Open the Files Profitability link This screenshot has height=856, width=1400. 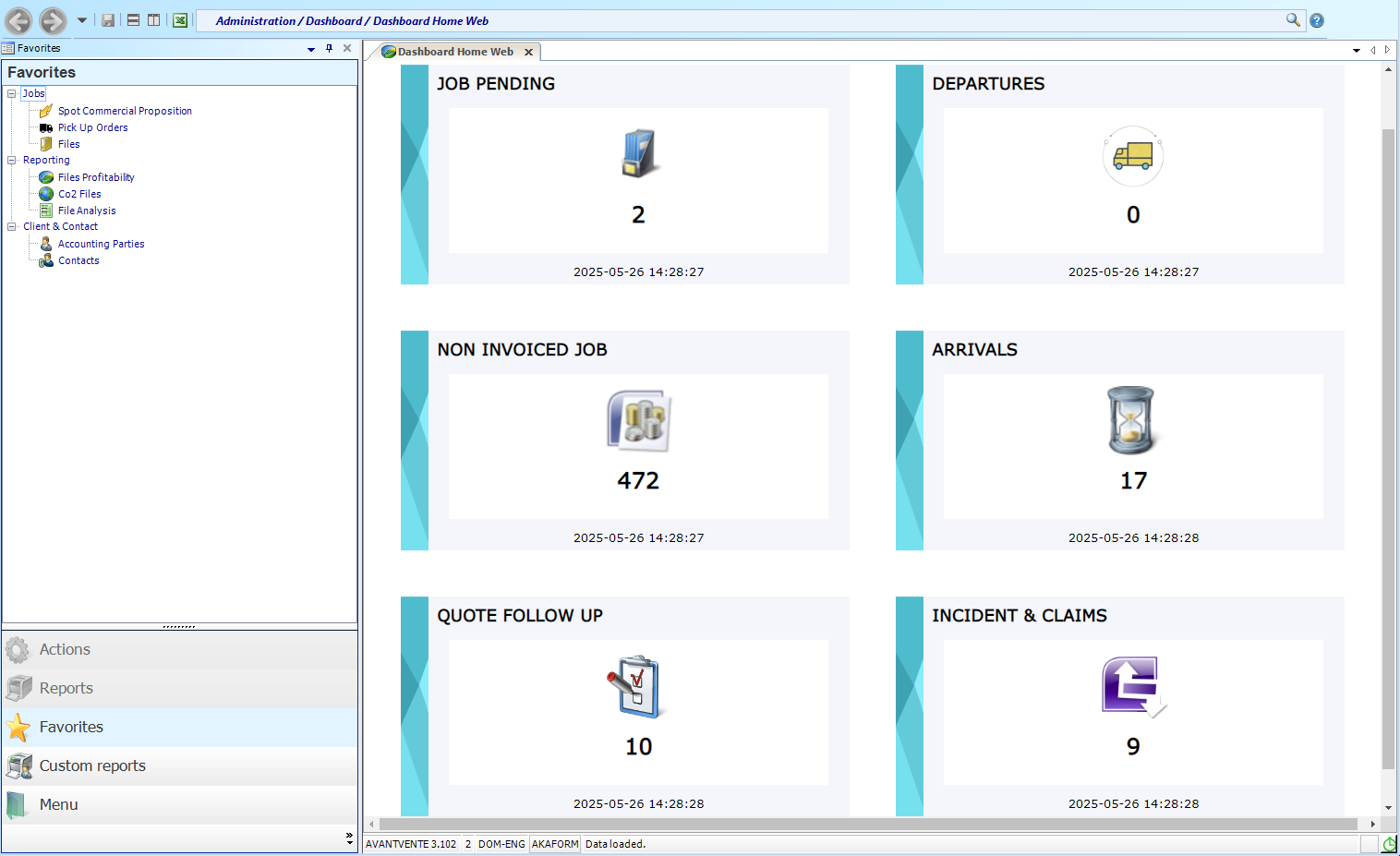click(96, 177)
